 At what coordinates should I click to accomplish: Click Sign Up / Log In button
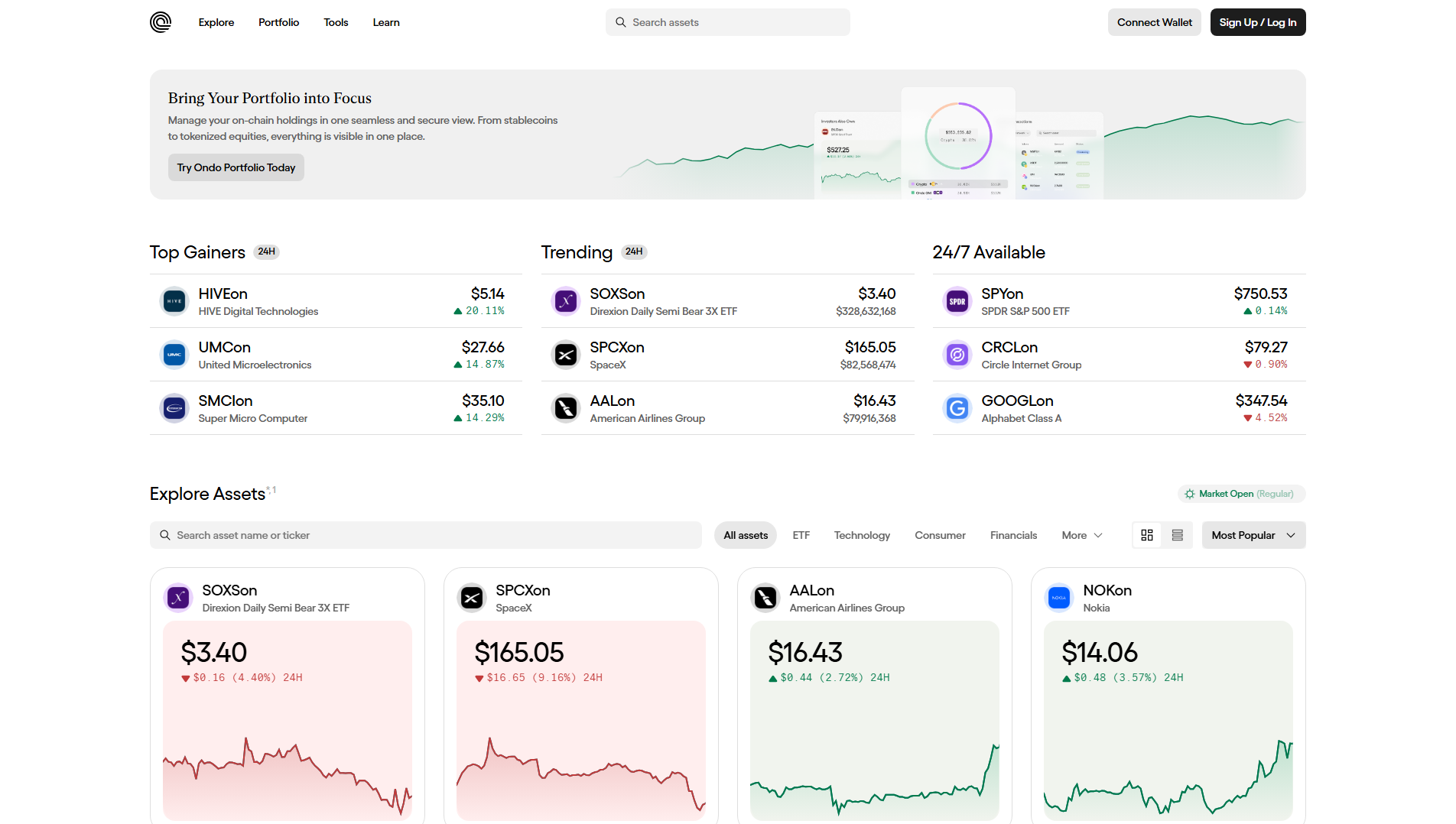point(1258,22)
